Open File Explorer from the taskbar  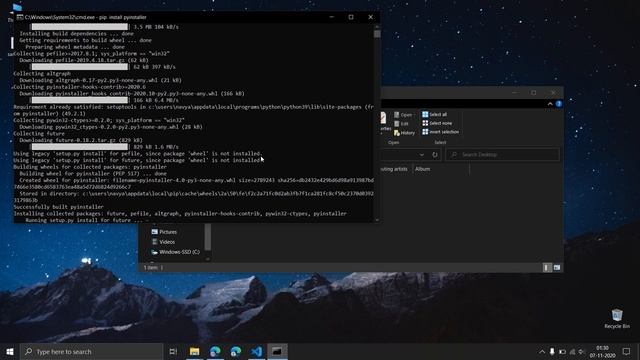click(194, 351)
